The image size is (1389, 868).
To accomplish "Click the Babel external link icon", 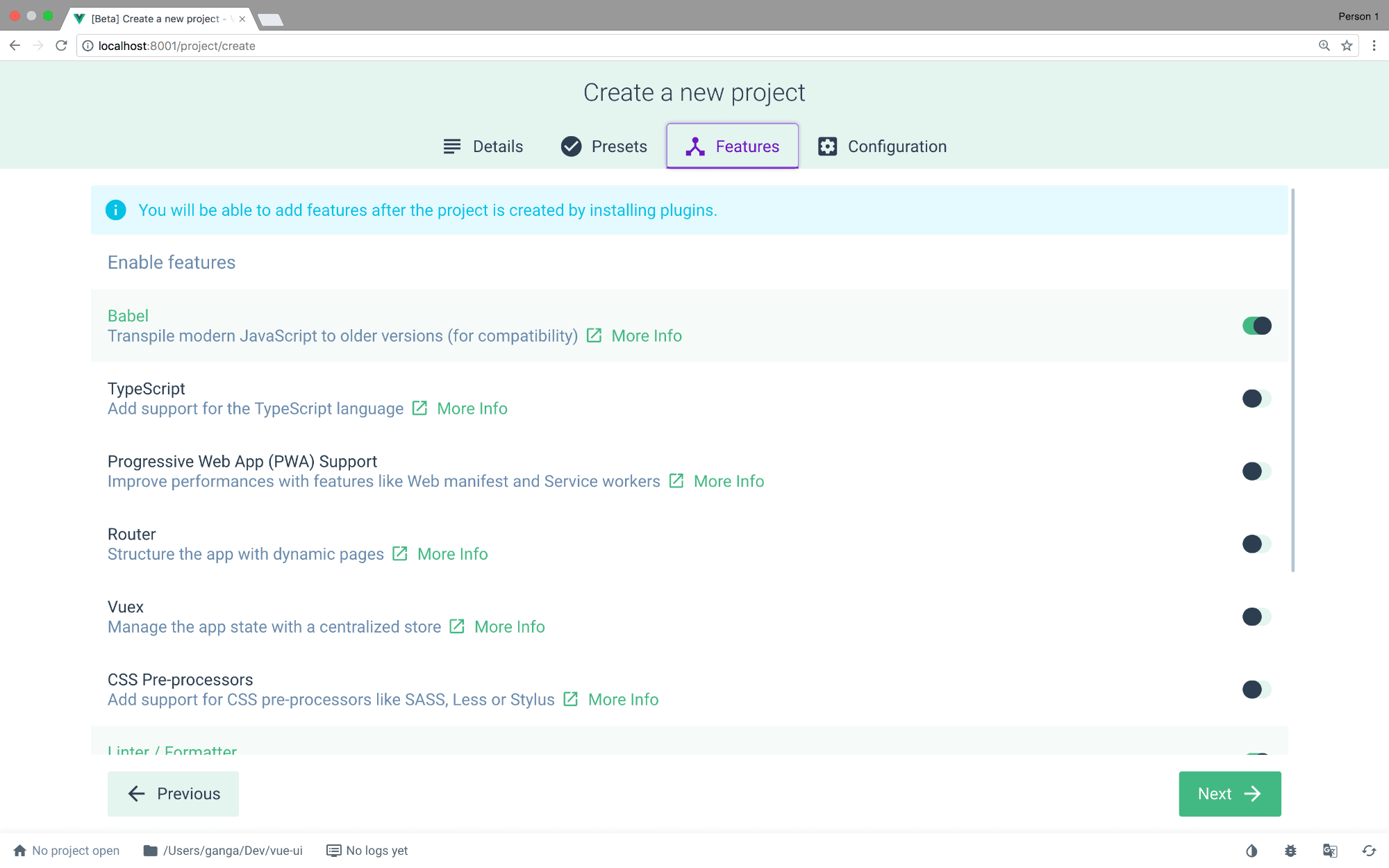I will pos(594,335).
